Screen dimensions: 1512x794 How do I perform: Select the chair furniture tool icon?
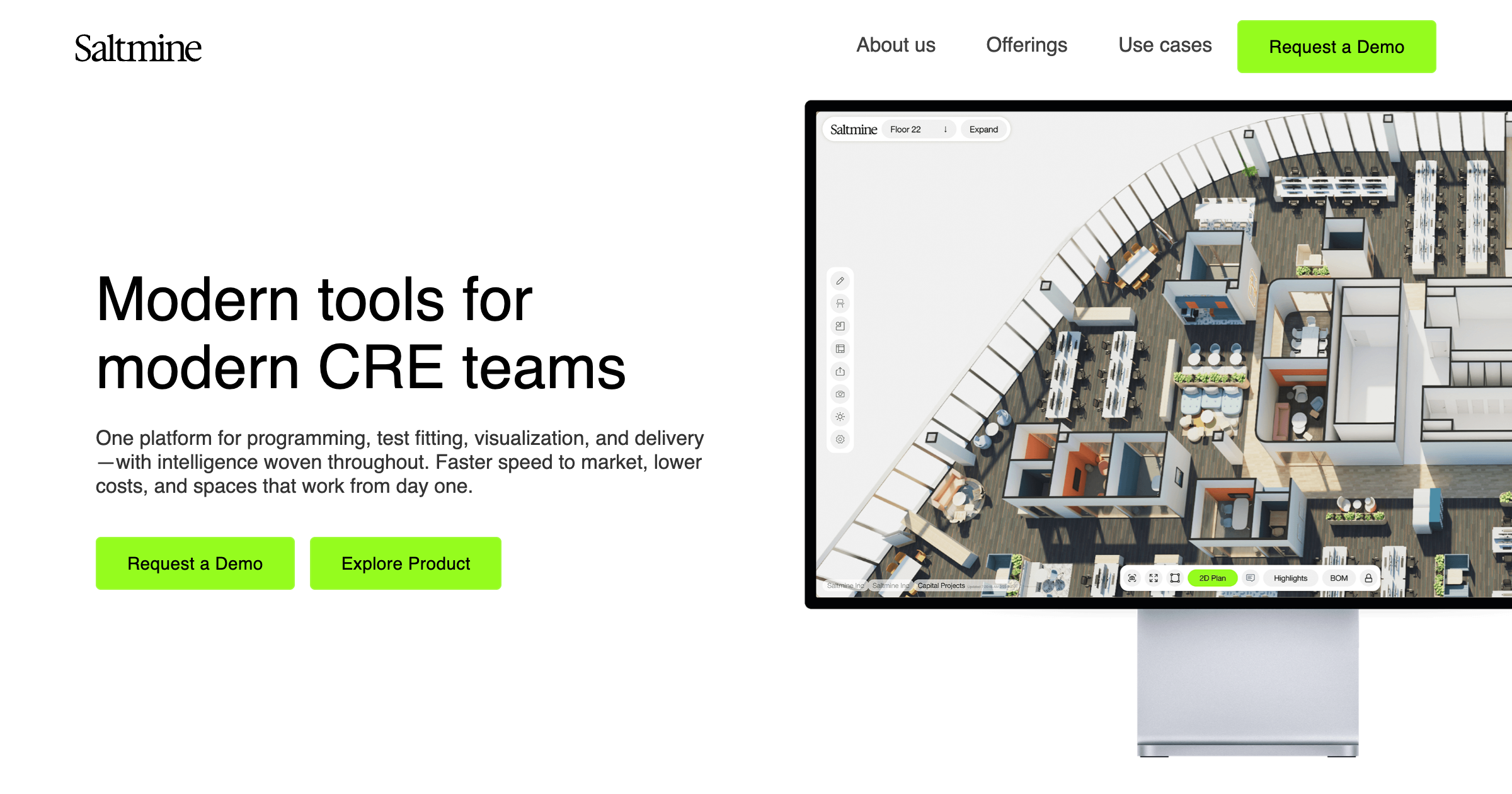coord(840,304)
